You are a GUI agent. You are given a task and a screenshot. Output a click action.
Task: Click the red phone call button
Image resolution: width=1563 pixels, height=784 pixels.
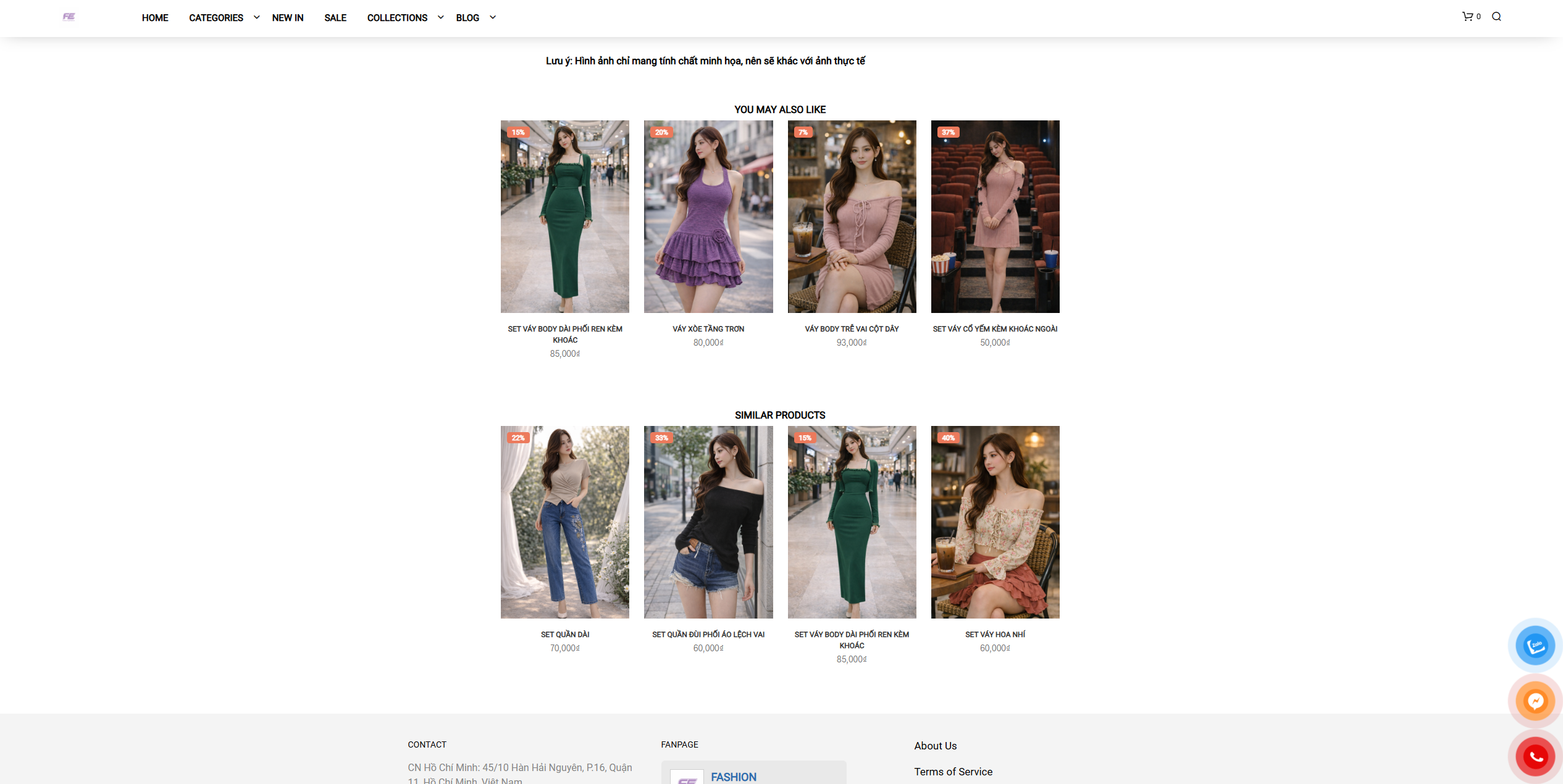(1535, 756)
